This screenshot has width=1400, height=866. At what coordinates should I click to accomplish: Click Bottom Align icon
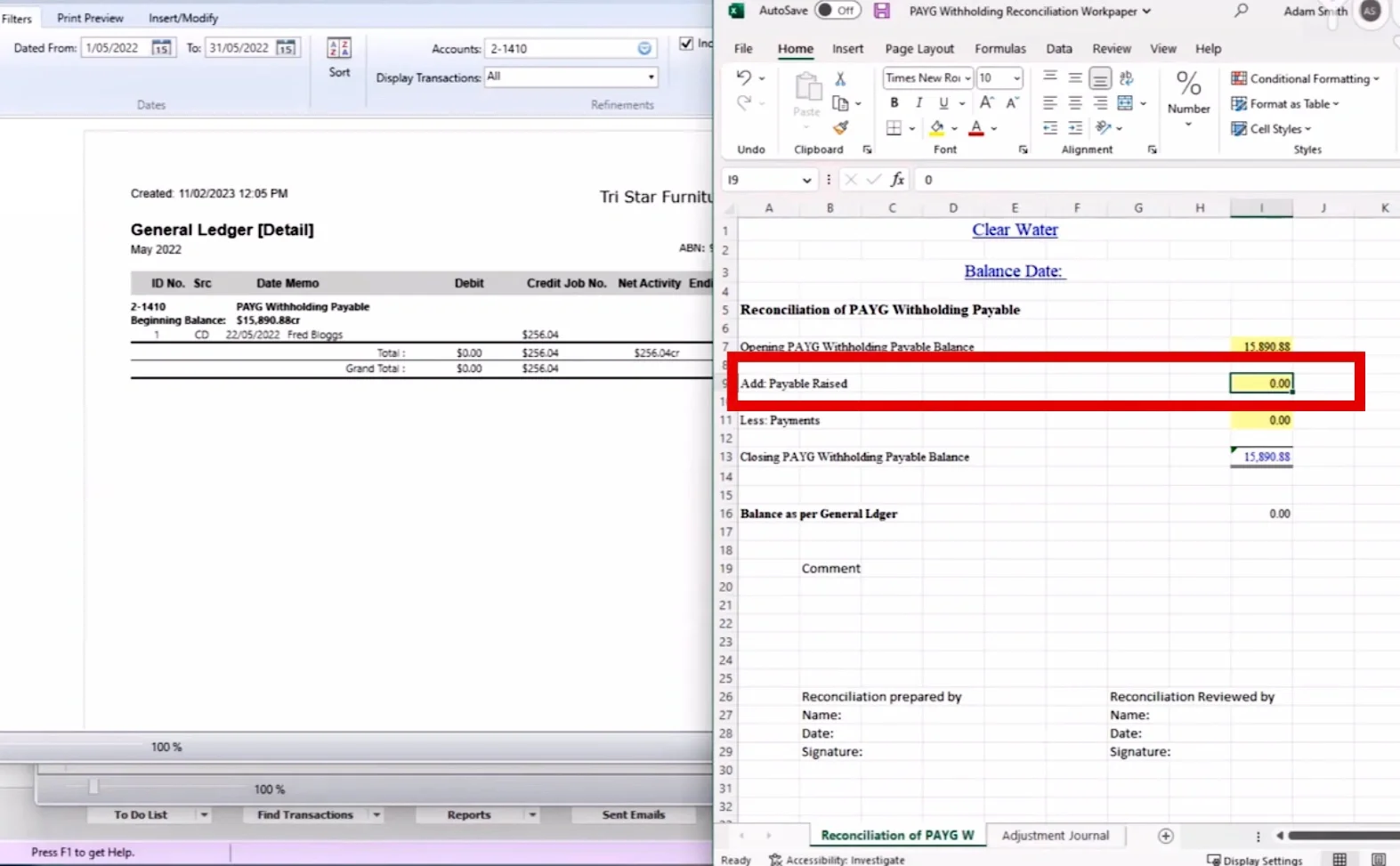pyautogui.click(x=1100, y=78)
